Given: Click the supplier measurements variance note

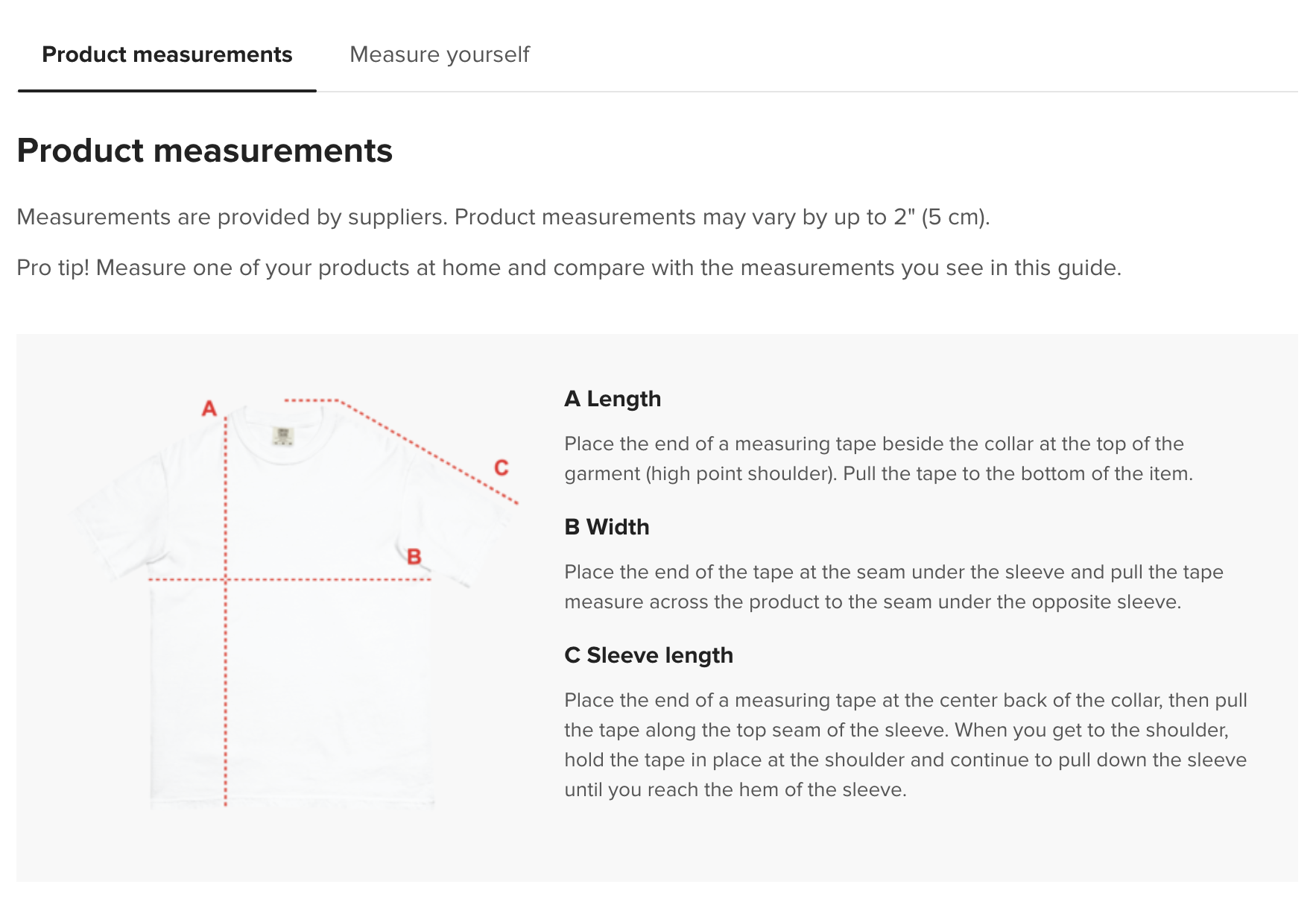Looking at the screenshot, I should [x=503, y=217].
